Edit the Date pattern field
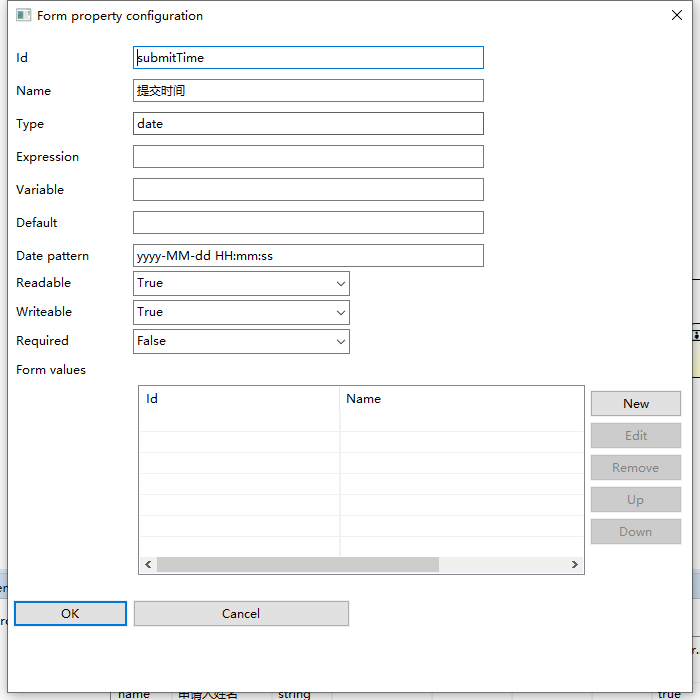The width and height of the screenshot is (700, 700). (x=308, y=256)
